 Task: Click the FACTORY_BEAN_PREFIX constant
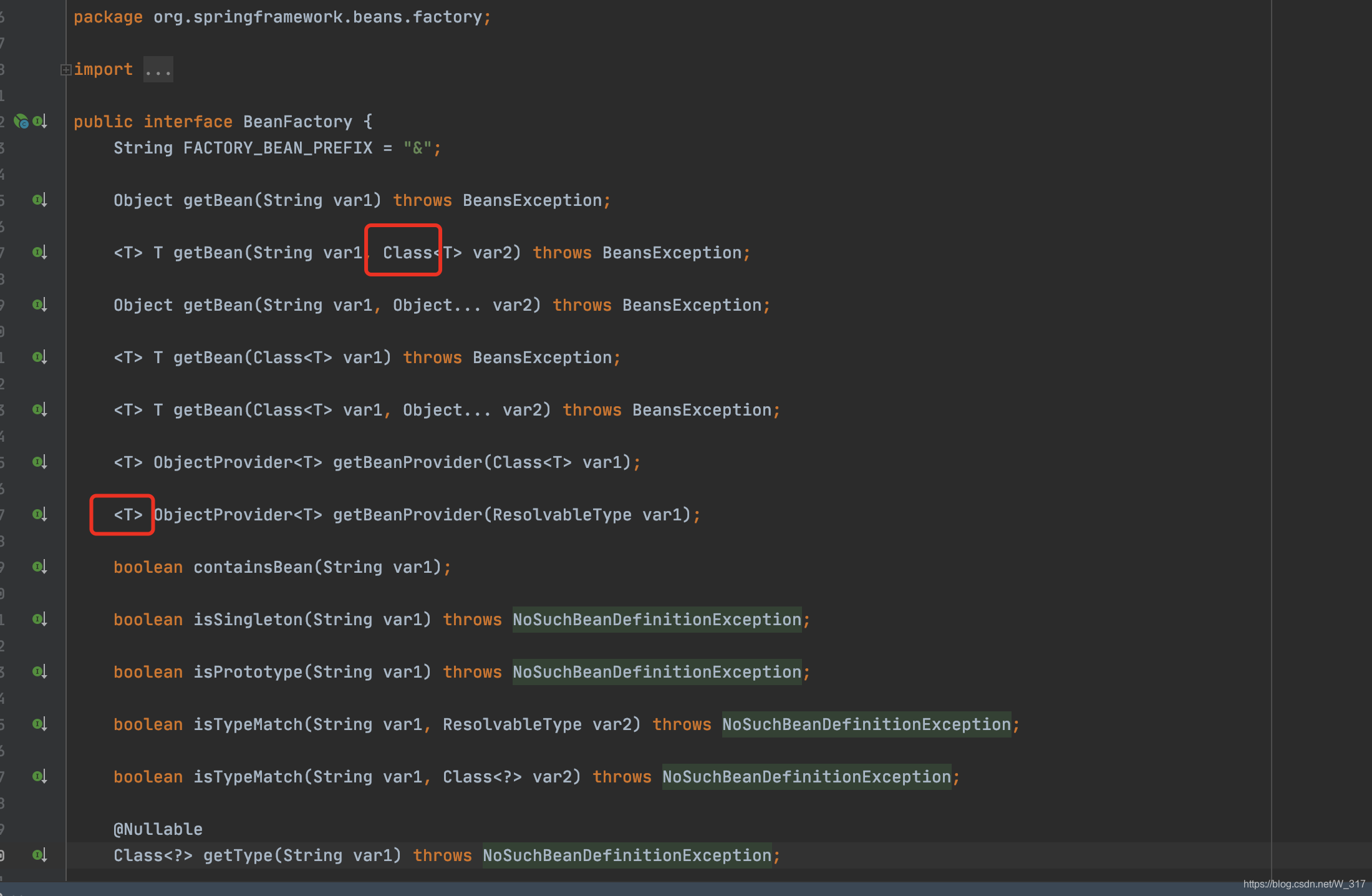(278, 148)
